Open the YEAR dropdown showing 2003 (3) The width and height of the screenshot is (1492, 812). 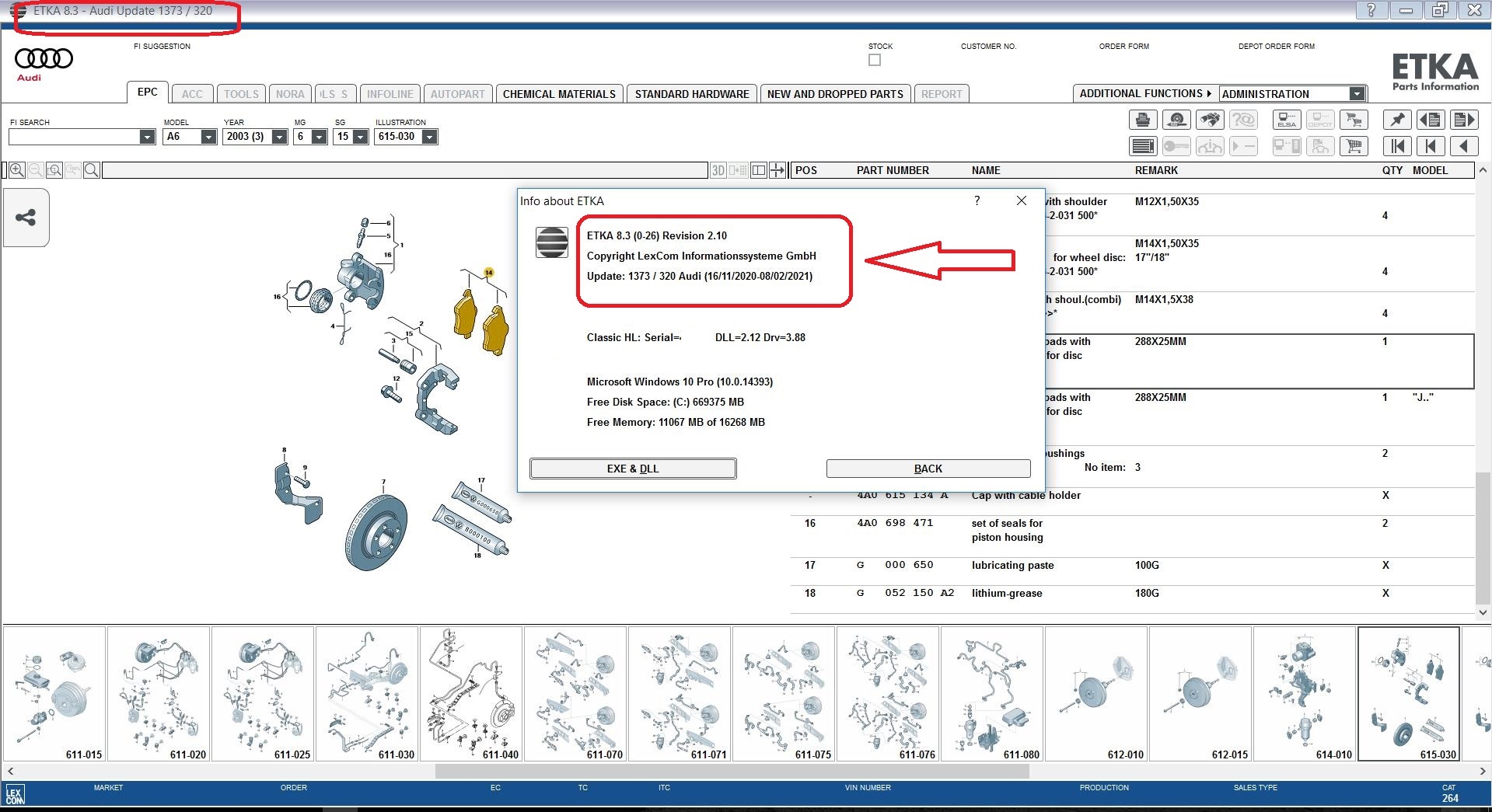[280, 137]
